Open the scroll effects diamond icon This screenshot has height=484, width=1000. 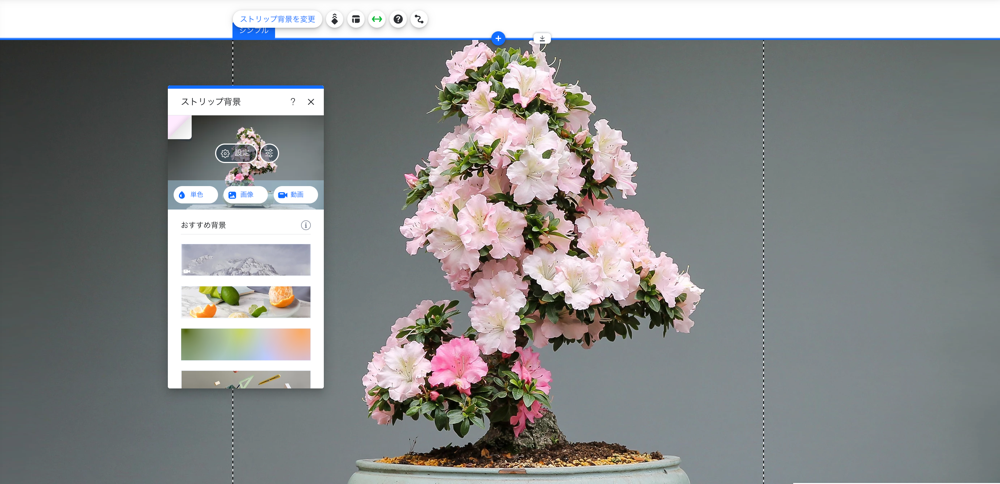(x=335, y=19)
